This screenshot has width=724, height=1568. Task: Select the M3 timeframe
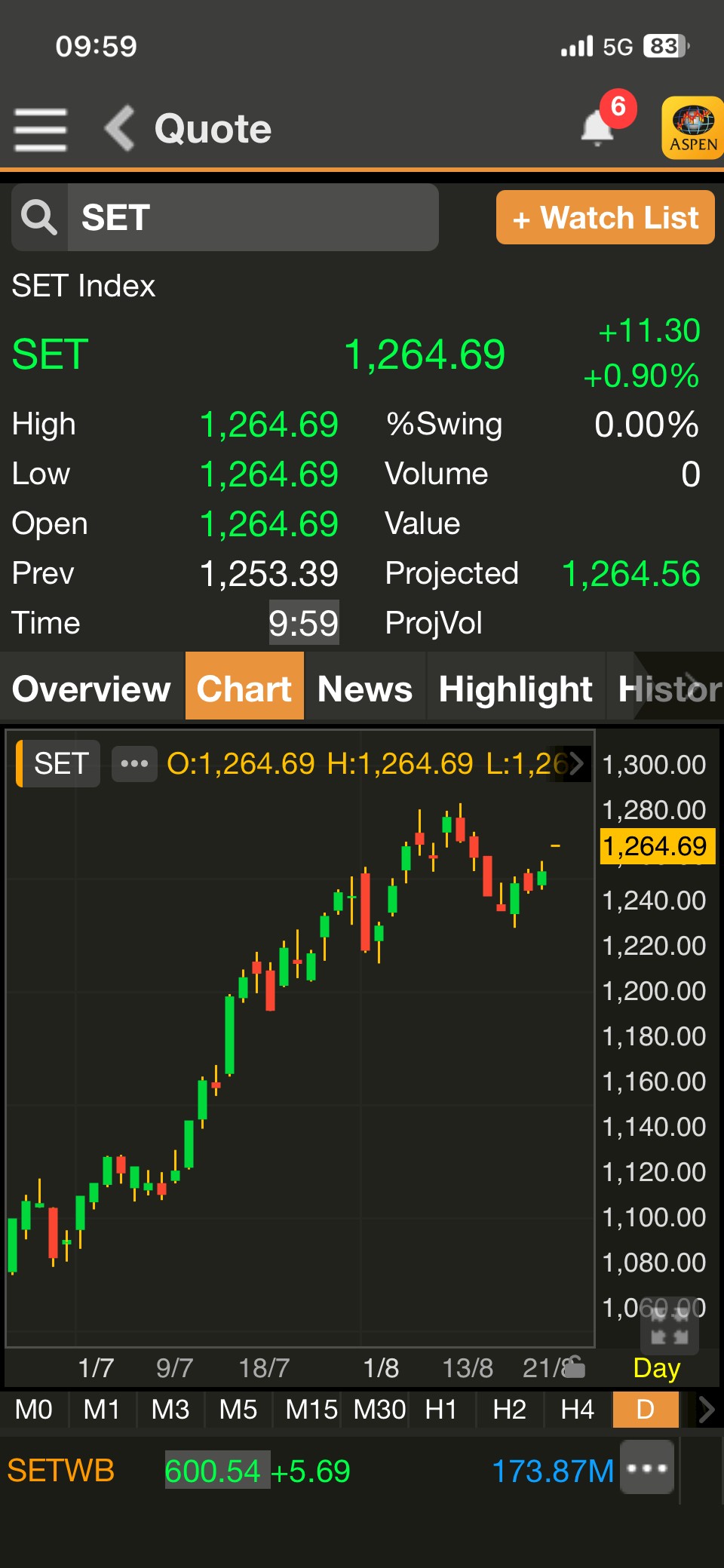(170, 1410)
